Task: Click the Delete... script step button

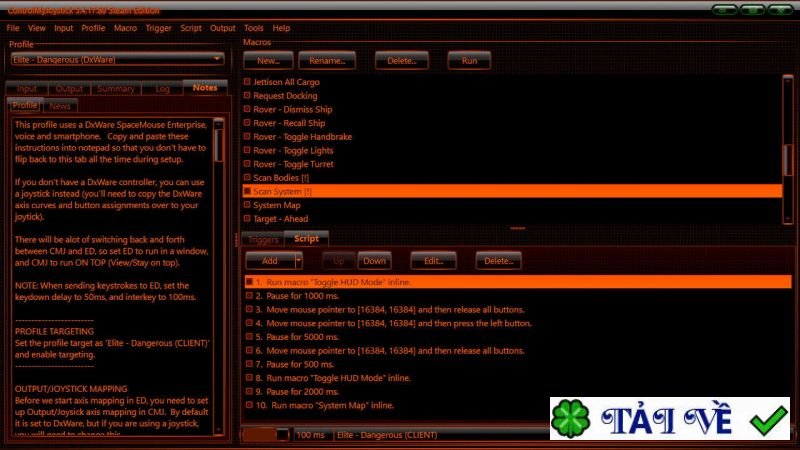Action: pos(498,261)
